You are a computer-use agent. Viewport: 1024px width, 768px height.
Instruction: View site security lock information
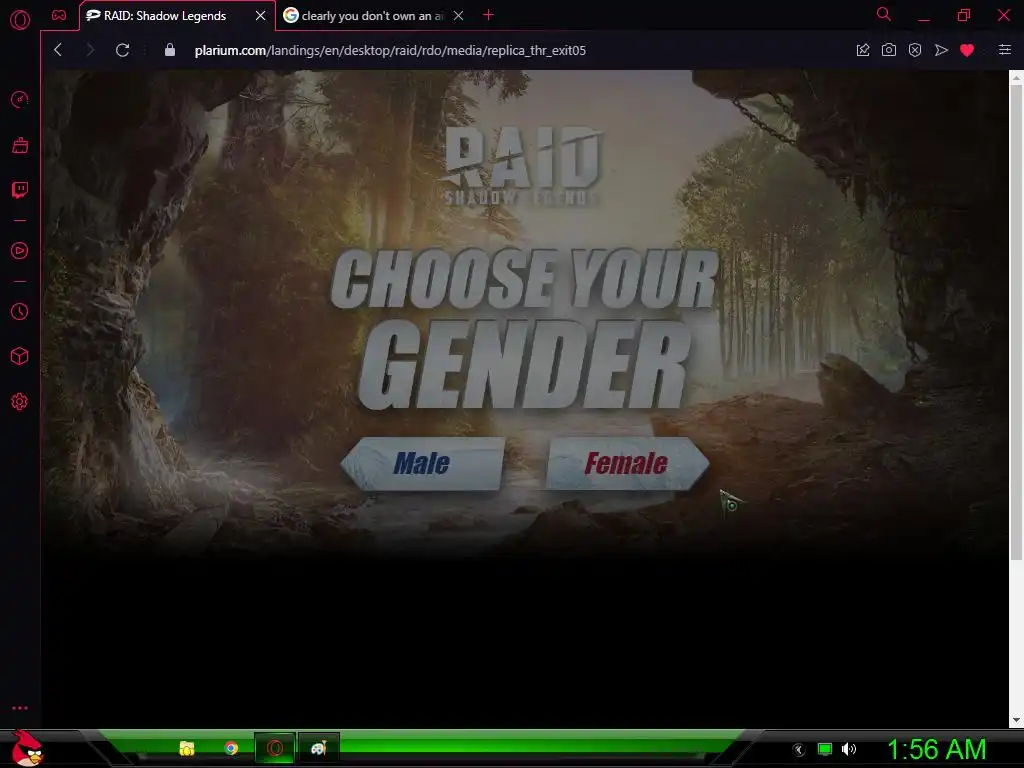pos(170,50)
